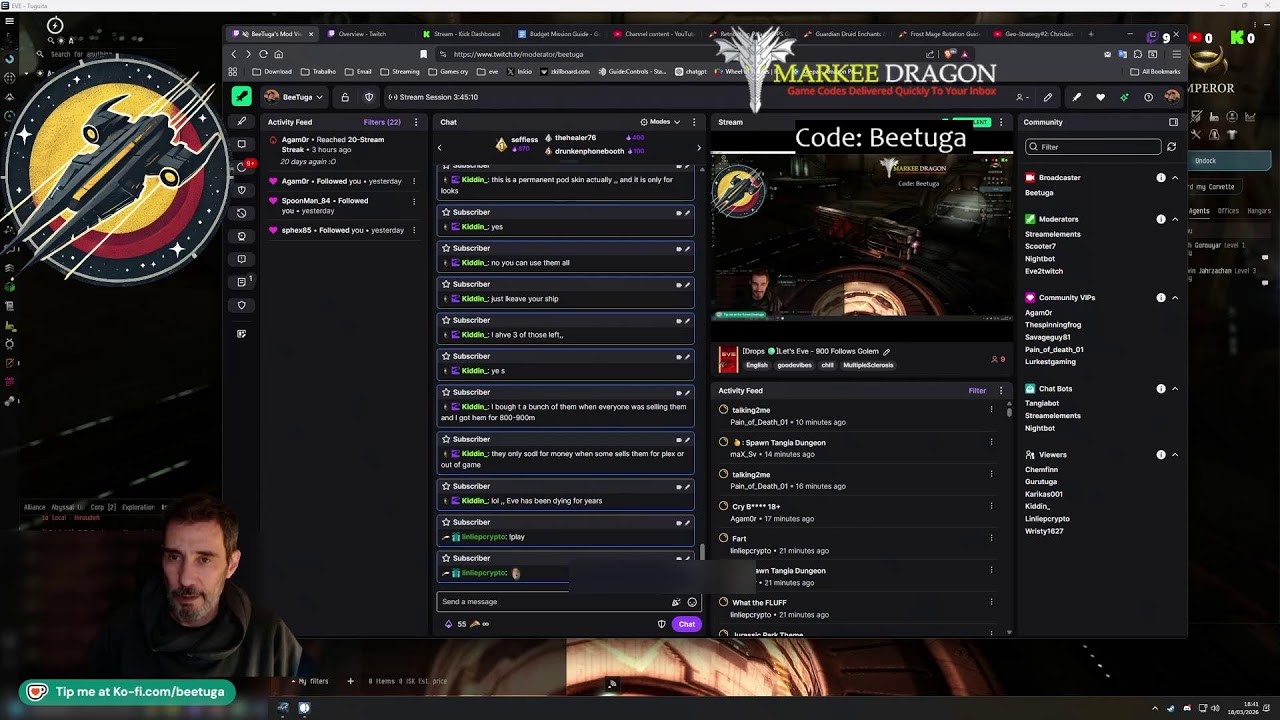The width and height of the screenshot is (1280, 720).
Task: Click the Ko-fi tip banner
Action: click(x=128, y=692)
